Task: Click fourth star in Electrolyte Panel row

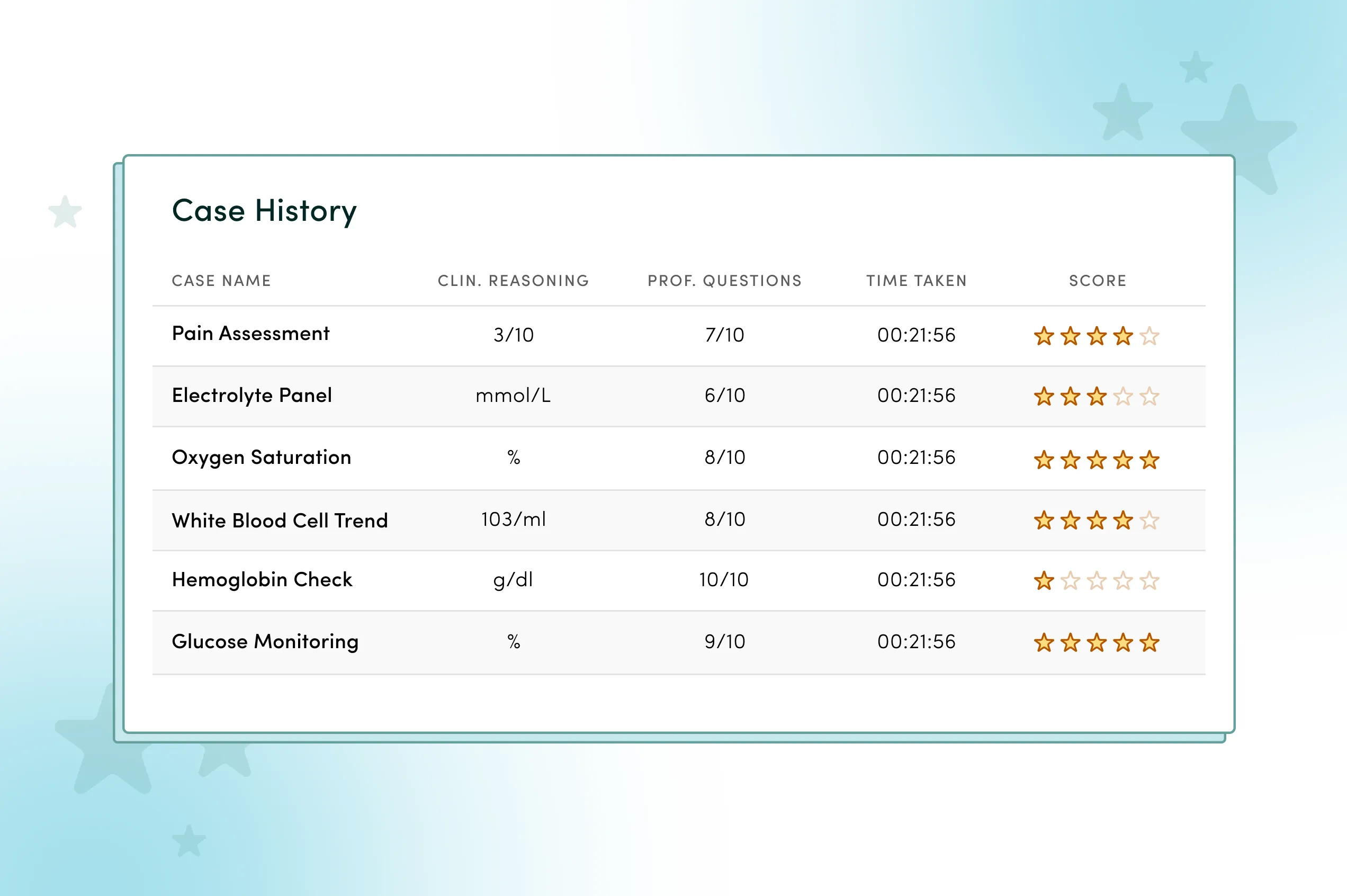Action: tap(1122, 397)
